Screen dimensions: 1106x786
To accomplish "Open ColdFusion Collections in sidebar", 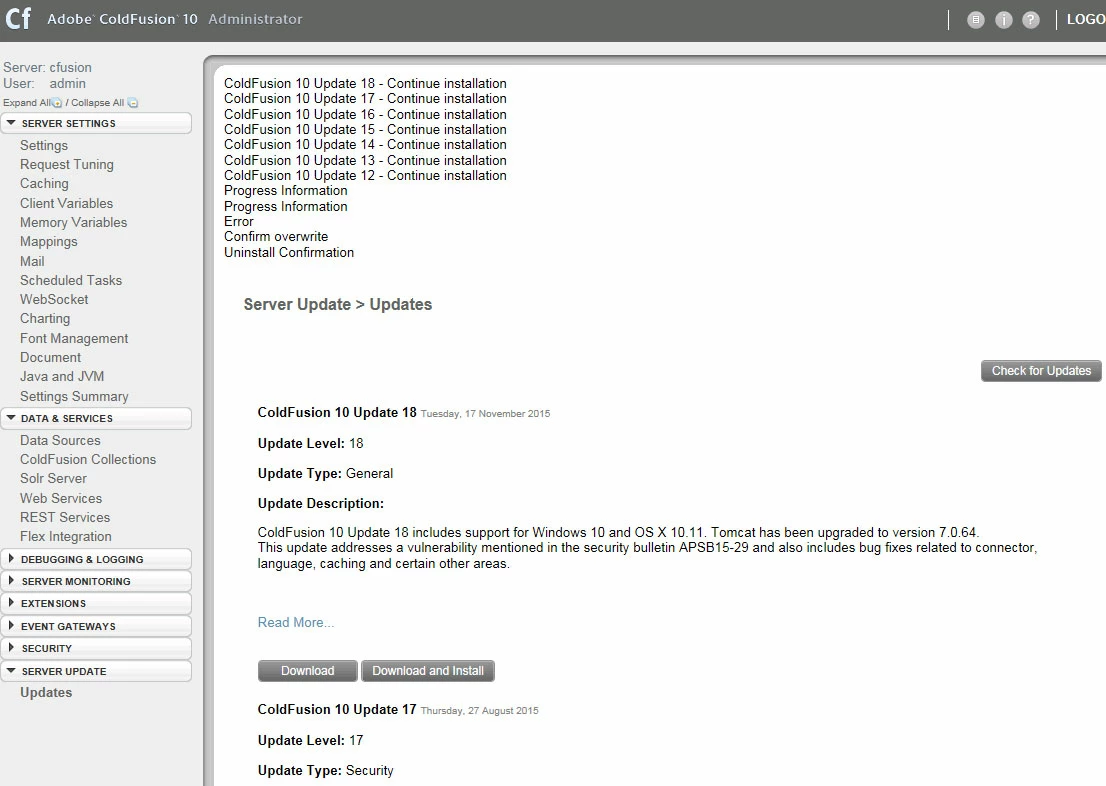I will point(87,459).
